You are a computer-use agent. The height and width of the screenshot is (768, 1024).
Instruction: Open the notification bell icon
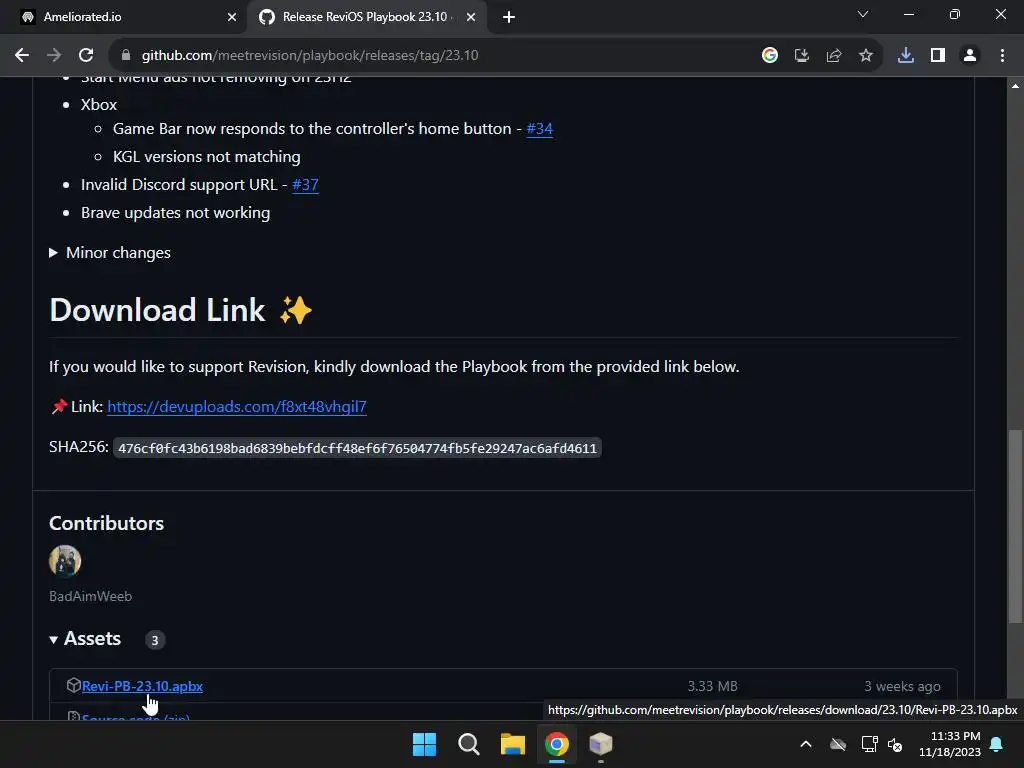click(x=997, y=744)
